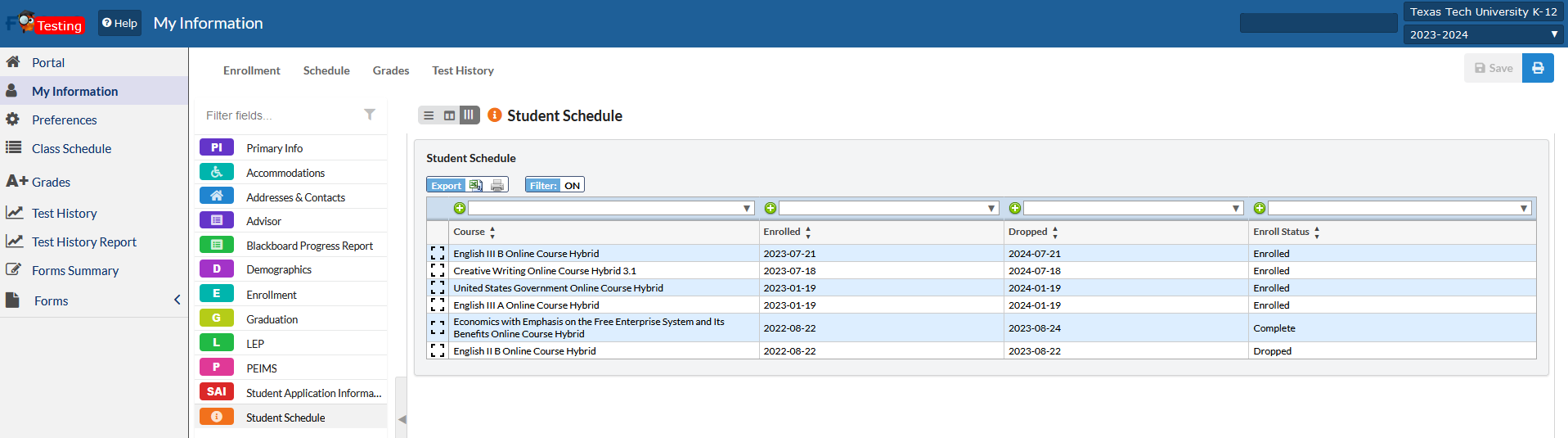Click green plus icon for Enroll Status filter
1568x438 pixels.
pyautogui.click(x=1260, y=208)
